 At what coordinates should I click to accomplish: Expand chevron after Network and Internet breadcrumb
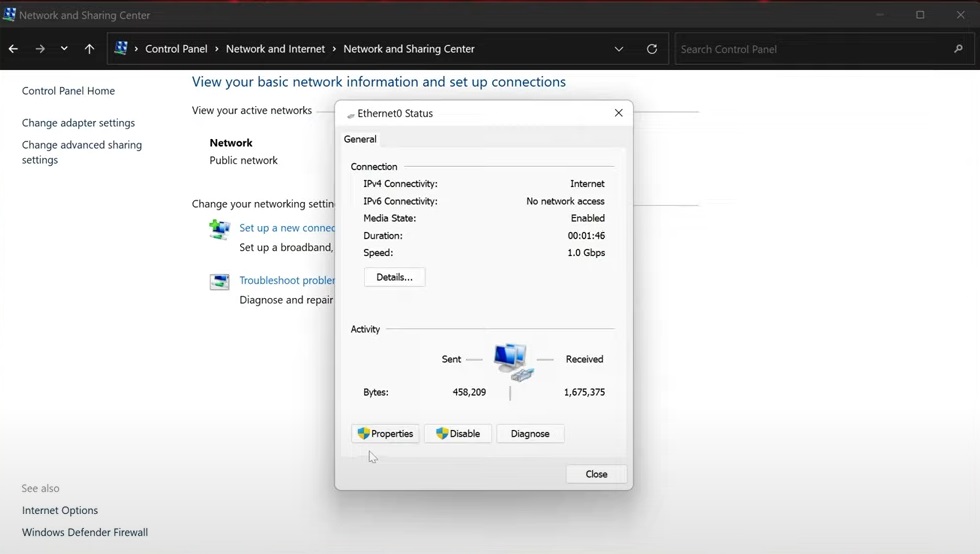tap(334, 49)
